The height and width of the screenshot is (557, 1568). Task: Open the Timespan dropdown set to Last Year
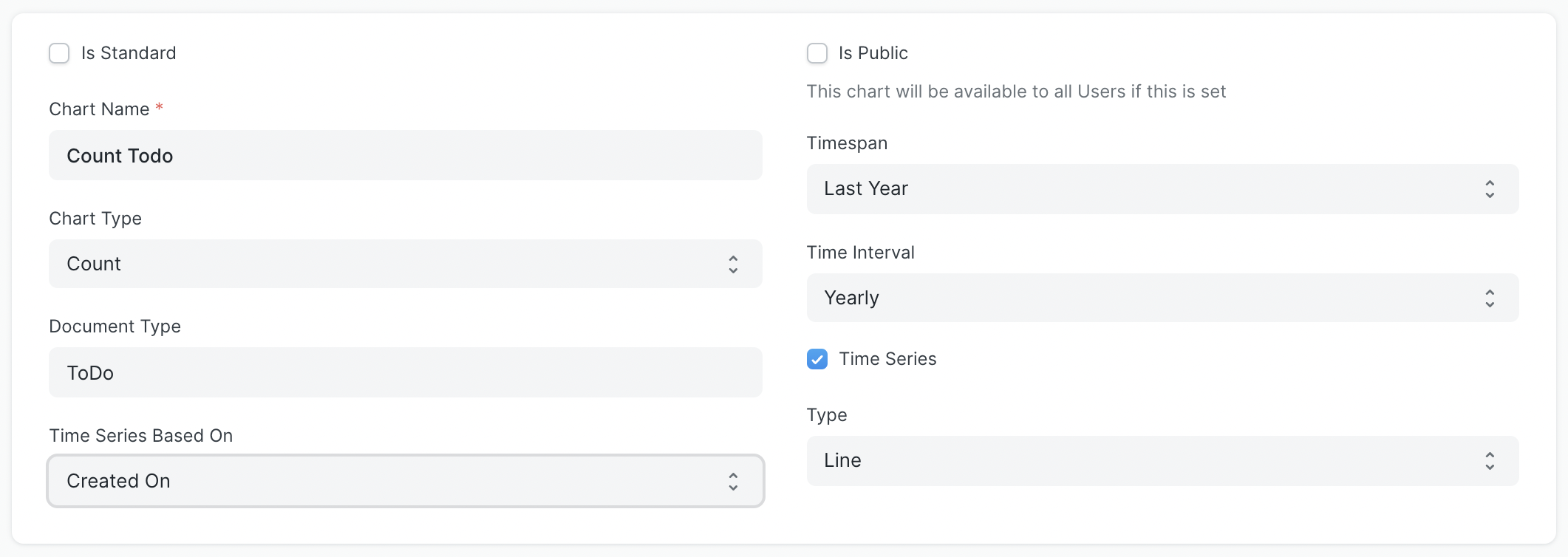[x=1160, y=189]
